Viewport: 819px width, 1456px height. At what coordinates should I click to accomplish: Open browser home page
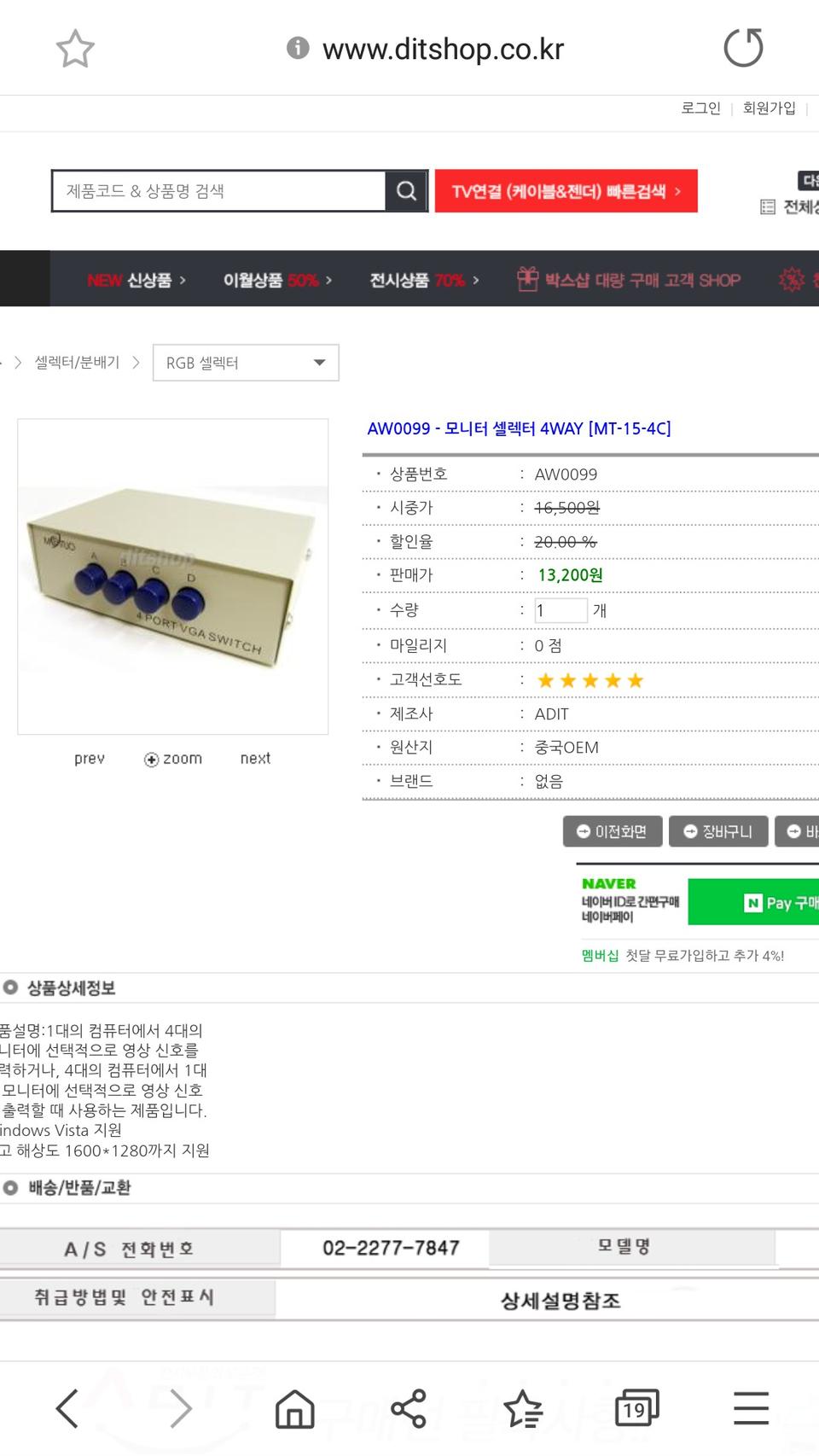tap(294, 1407)
